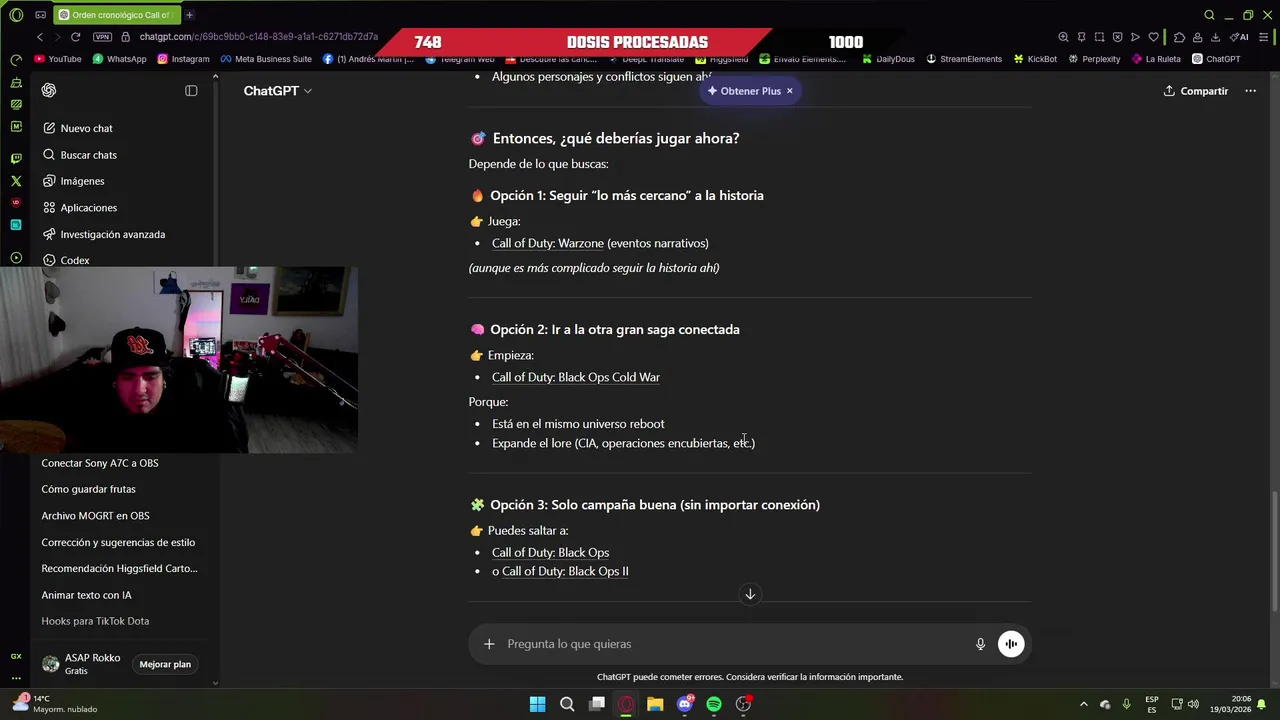Open chat Animar texto con IA
Image resolution: width=1280 pixels, height=720 pixels.
click(x=86, y=595)
